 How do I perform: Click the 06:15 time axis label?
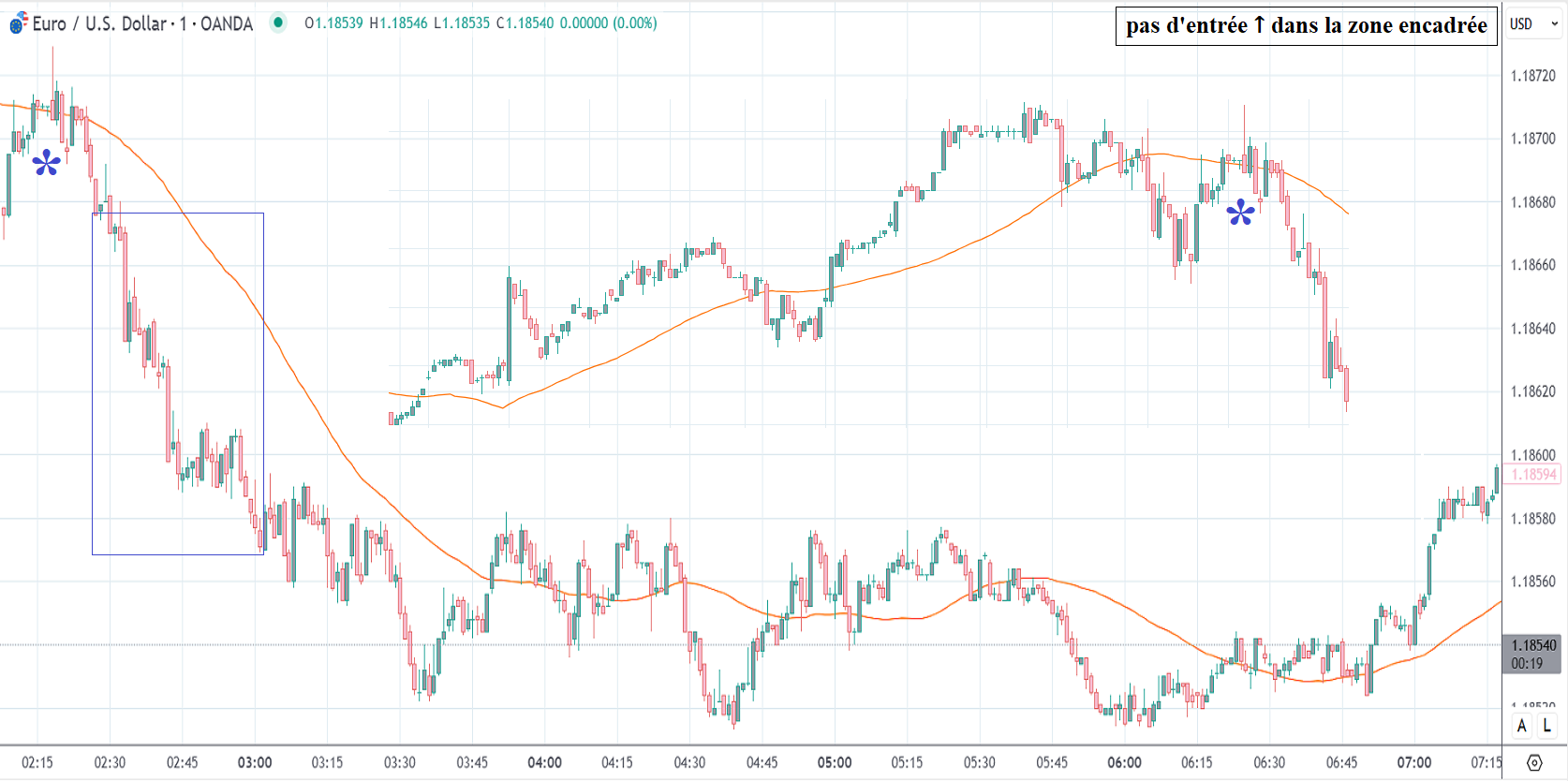point(1197,762)
